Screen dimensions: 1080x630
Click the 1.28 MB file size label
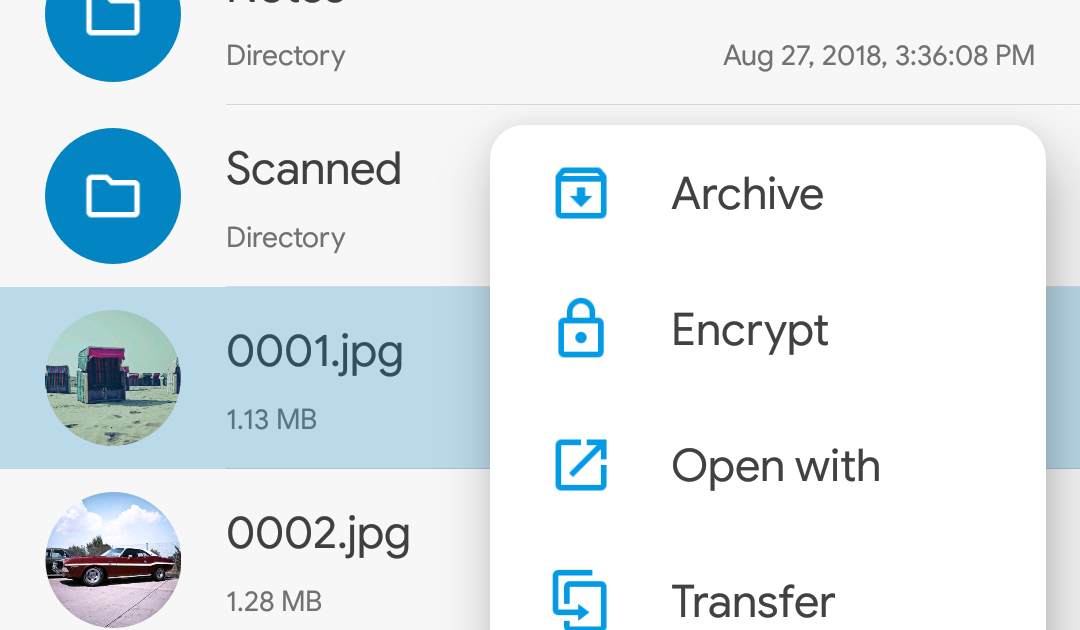[x=274, y=601]
